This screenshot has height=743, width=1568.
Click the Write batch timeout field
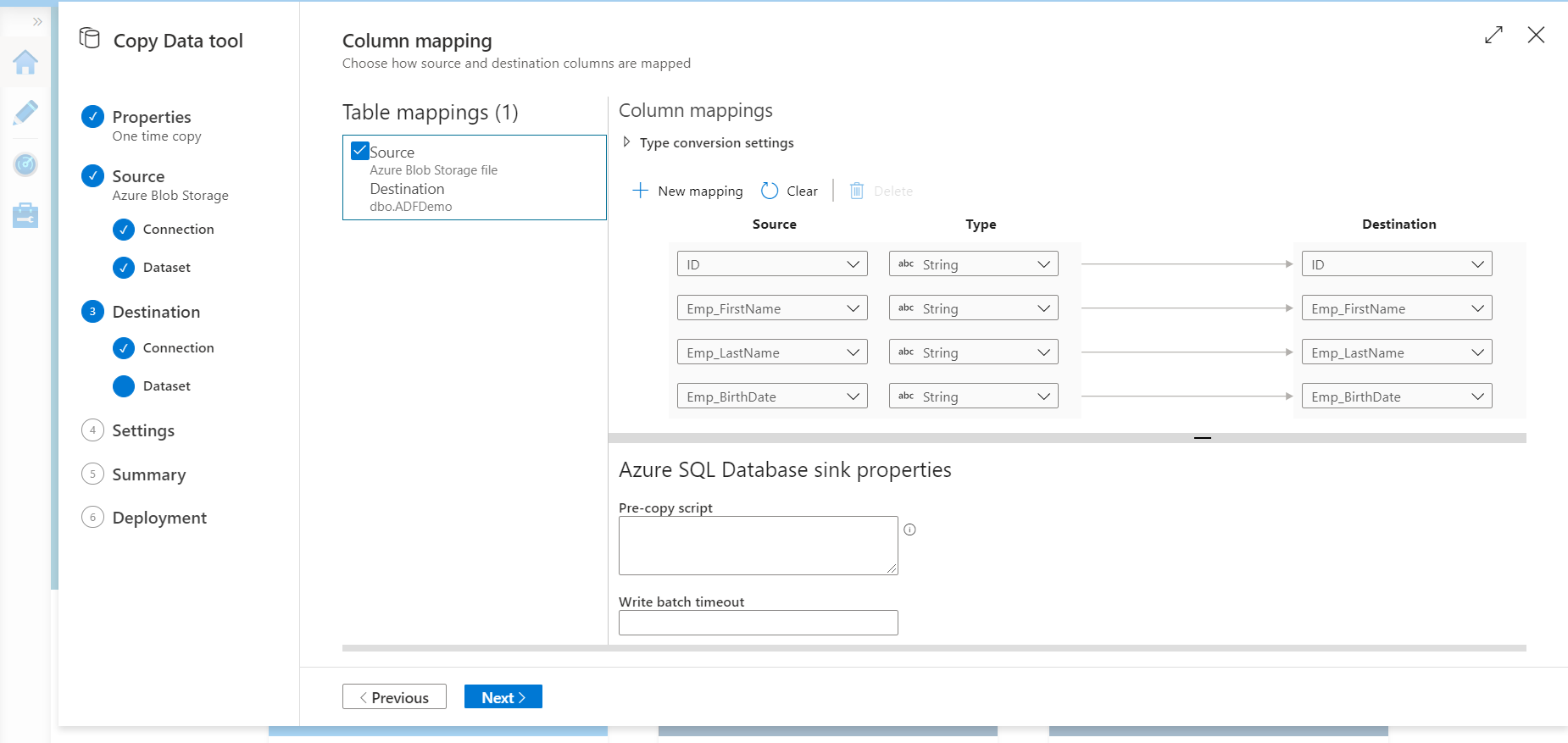(x=758, y=623)
